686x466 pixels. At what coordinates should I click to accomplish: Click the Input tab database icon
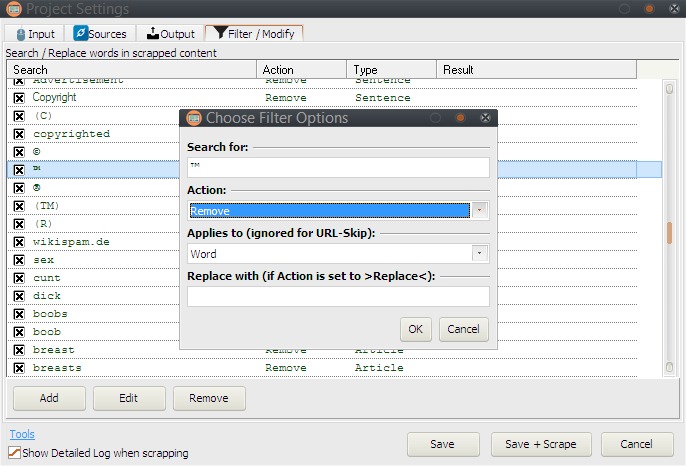(x=19, y=34)
